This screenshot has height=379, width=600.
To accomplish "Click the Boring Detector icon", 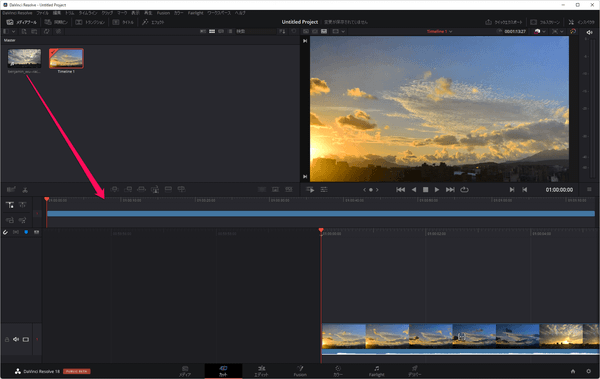I will point(11,189).
